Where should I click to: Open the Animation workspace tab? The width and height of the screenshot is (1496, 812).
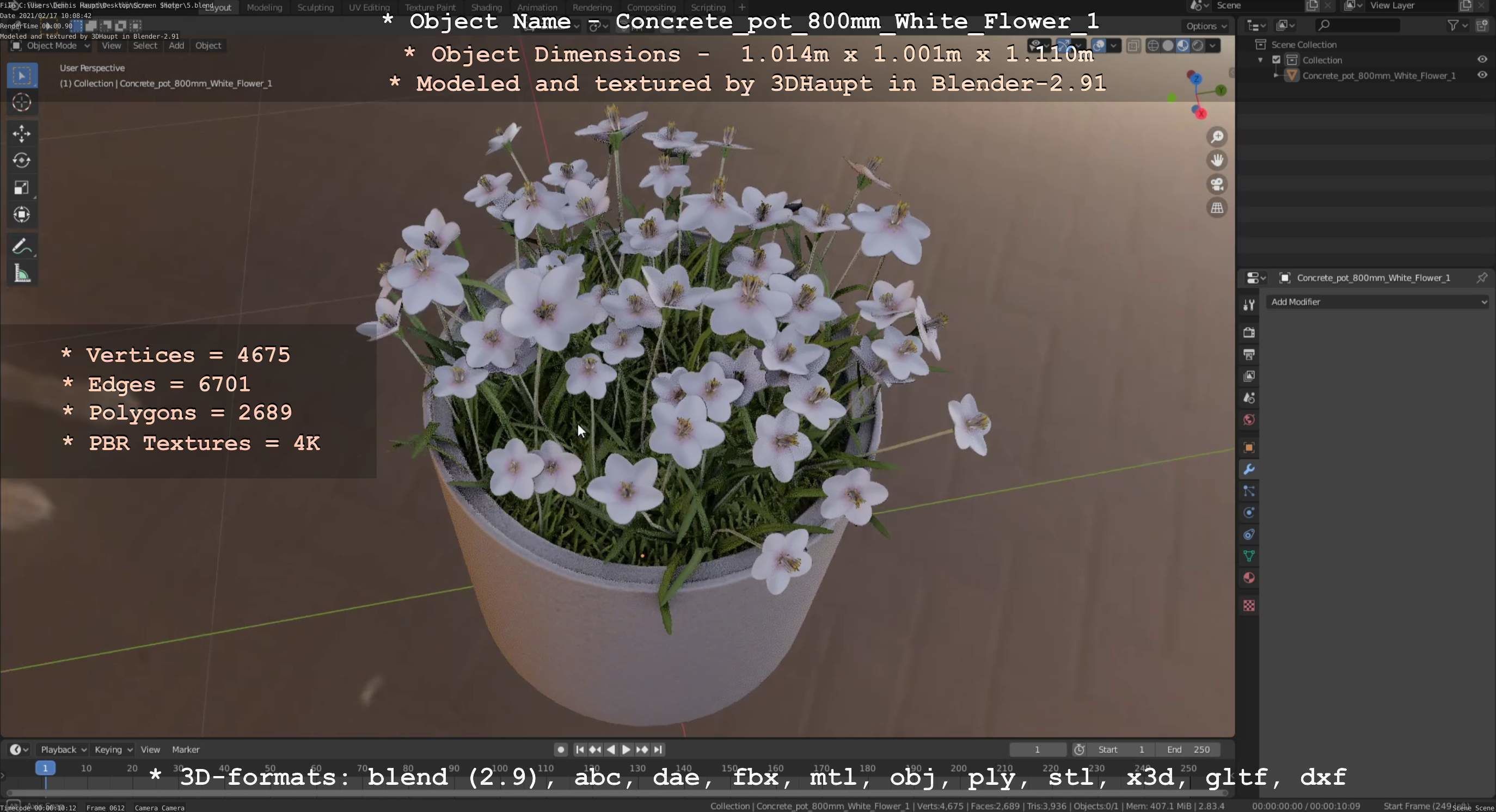pyautogui.click(x=537, y=8)
